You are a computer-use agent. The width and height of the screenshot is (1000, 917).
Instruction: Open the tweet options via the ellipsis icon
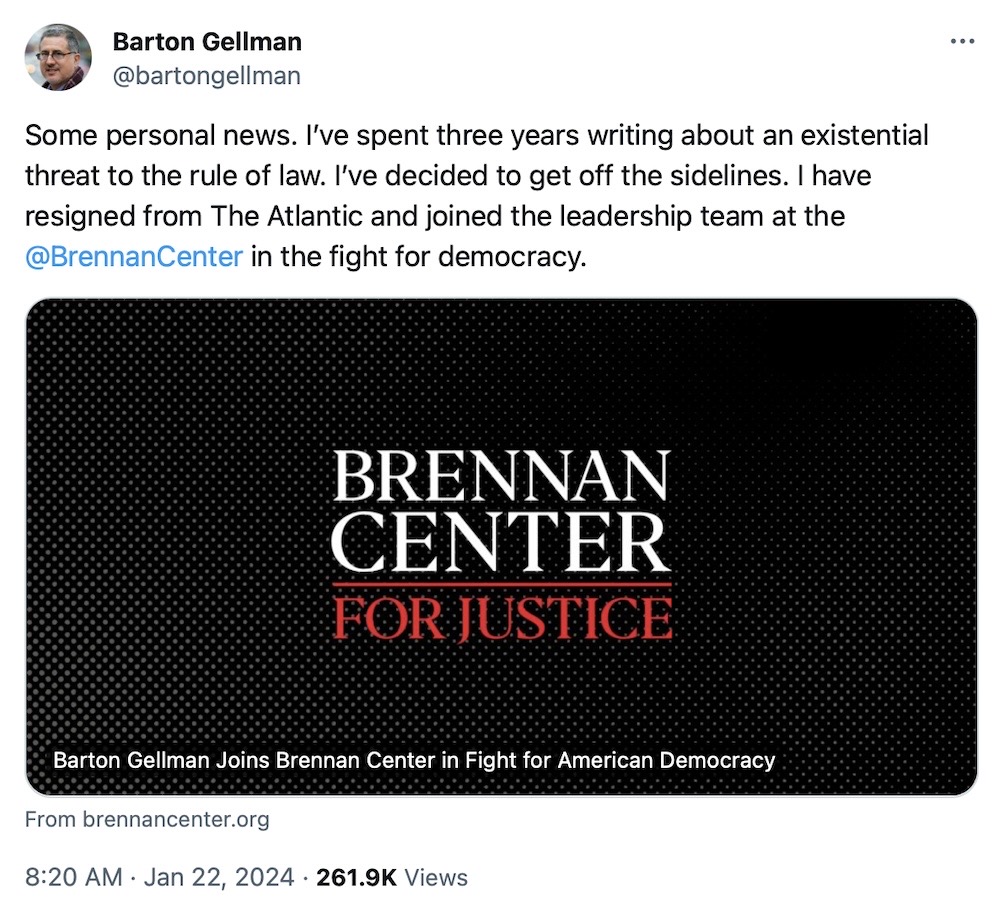(963, 40)
